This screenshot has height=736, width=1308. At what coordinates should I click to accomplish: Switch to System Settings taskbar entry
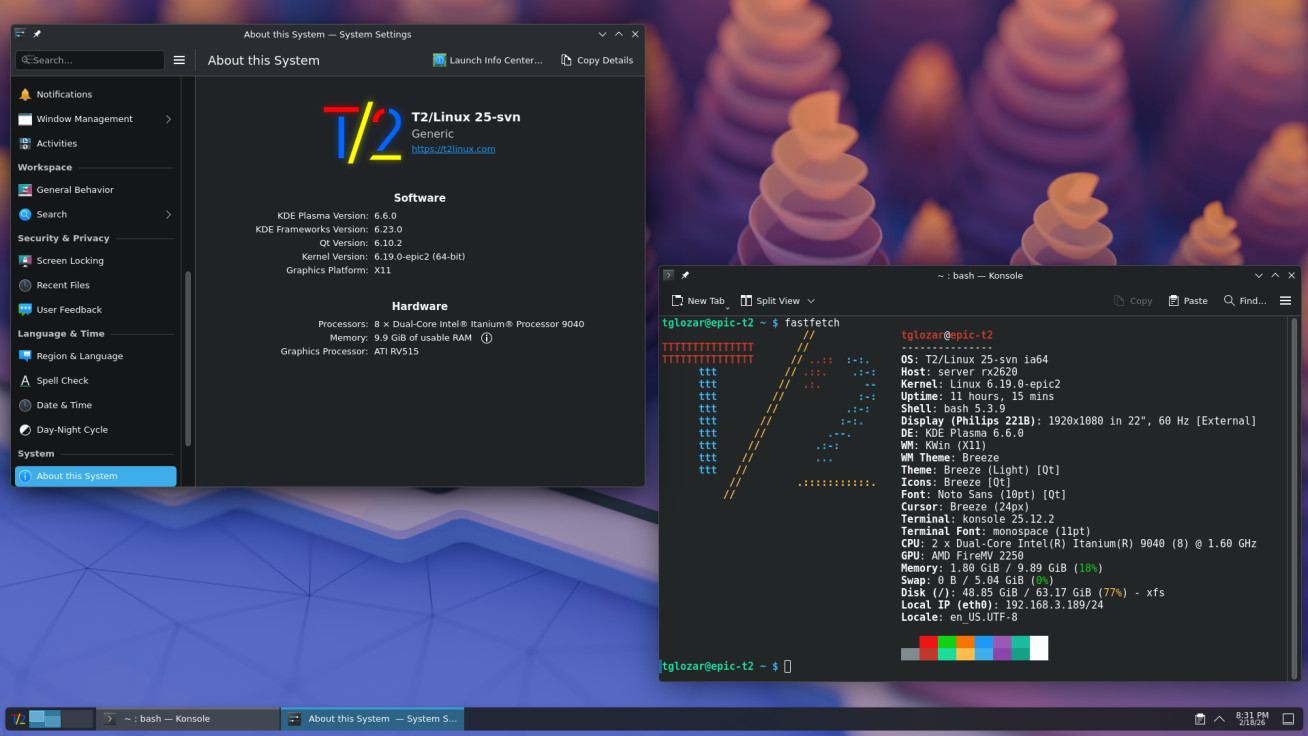click(372, 719)
